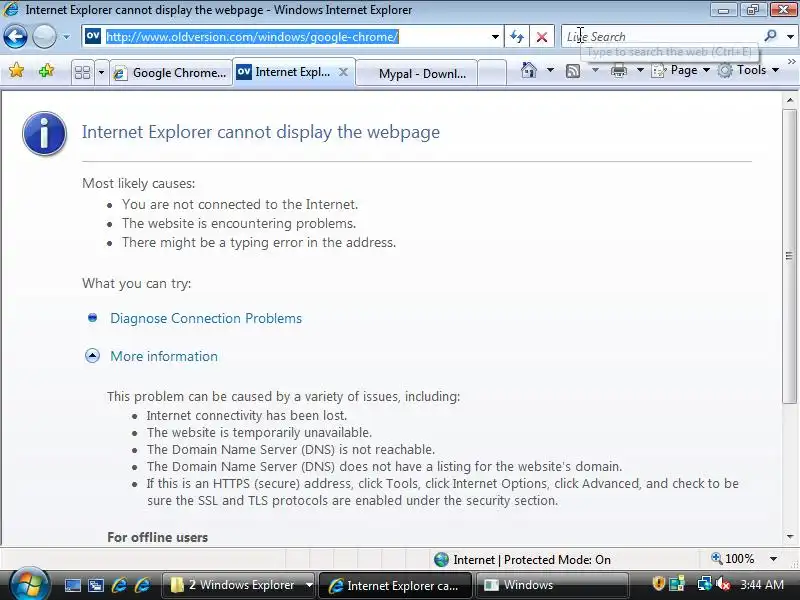Select the oldversion.com URL address field
This screenshot has height=600, width=800.
[252, 37]
